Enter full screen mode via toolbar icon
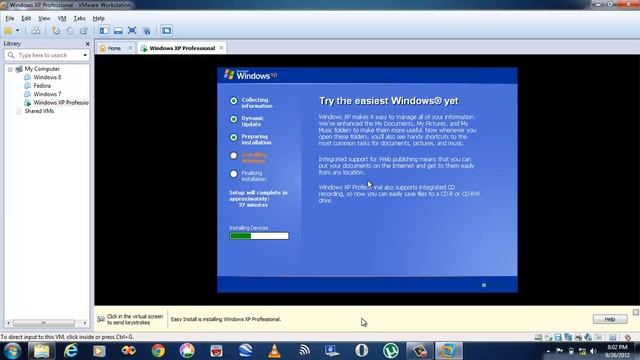The image size is (640, 360). point(132,31)
